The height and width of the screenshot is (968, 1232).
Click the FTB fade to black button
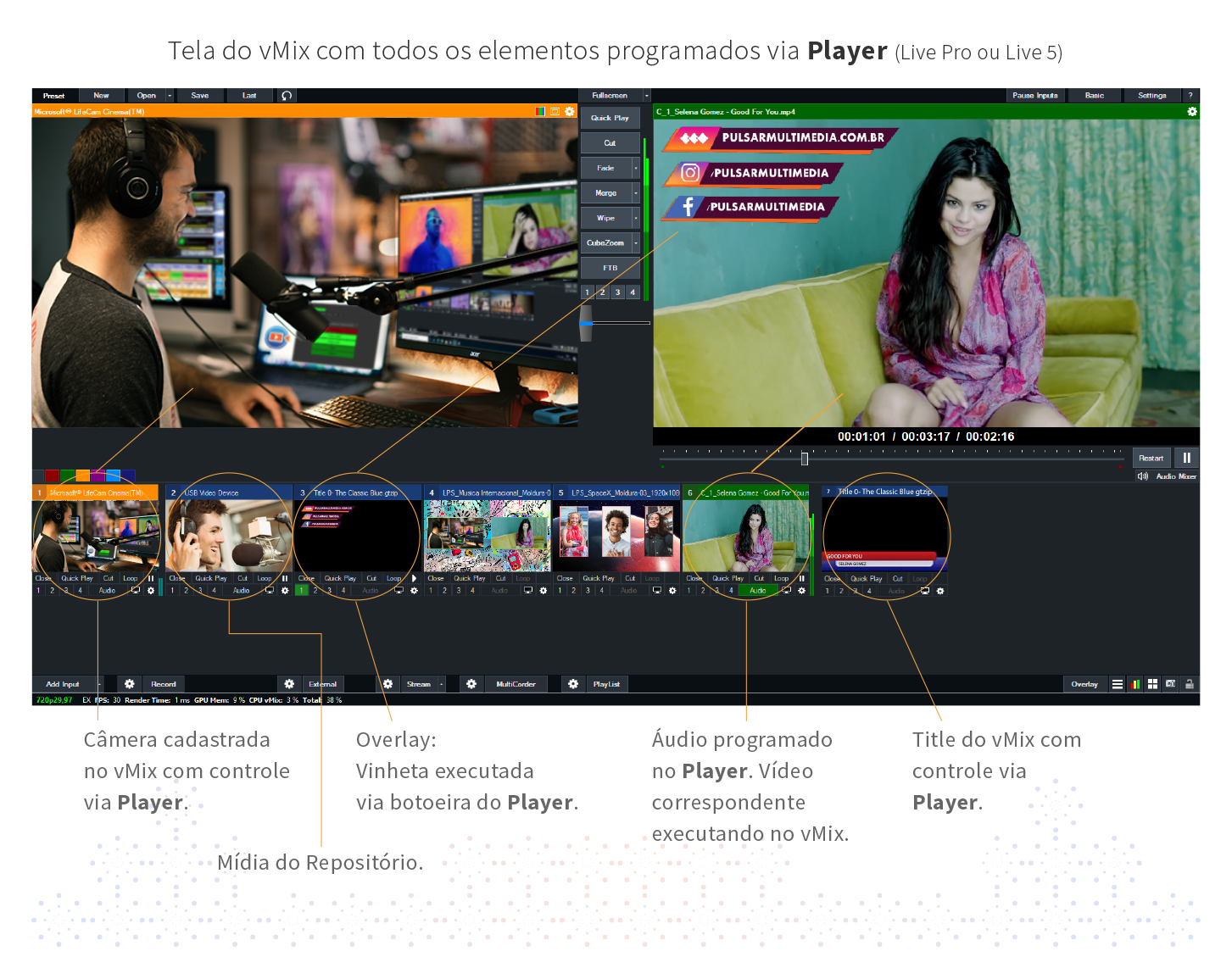pos(610,268)
